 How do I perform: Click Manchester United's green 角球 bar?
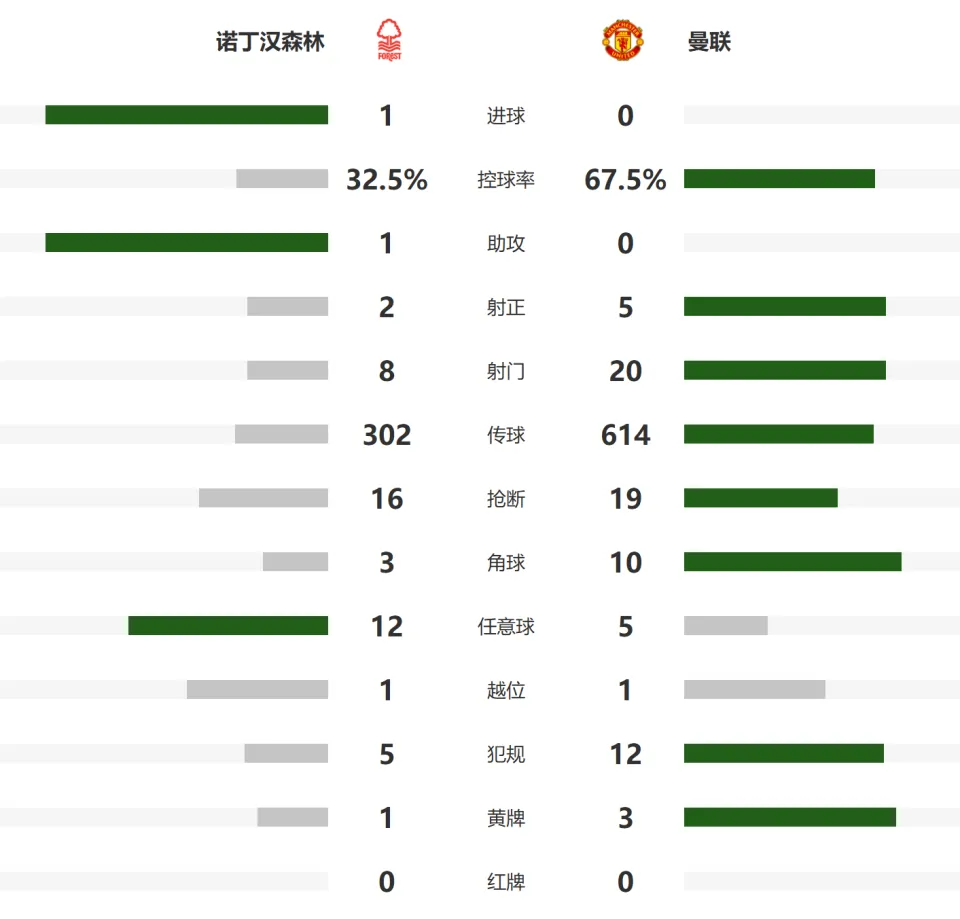tap(793, 562)
